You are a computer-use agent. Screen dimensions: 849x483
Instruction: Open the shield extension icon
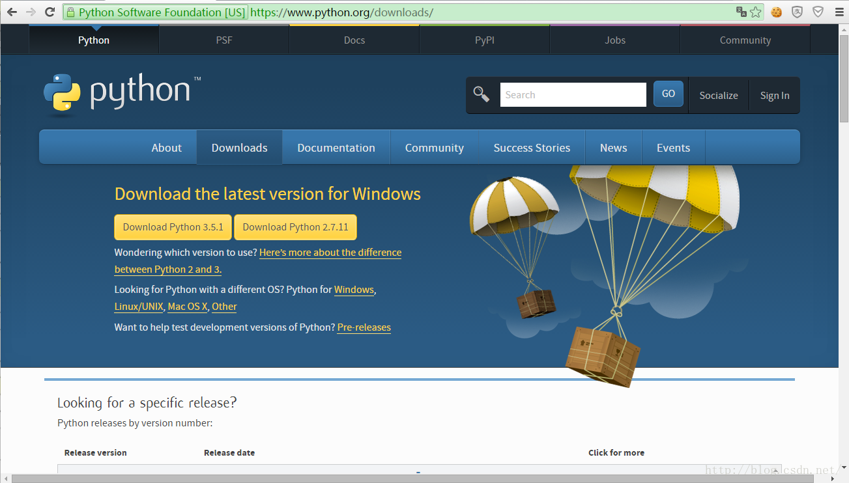(x=797, y=12)
